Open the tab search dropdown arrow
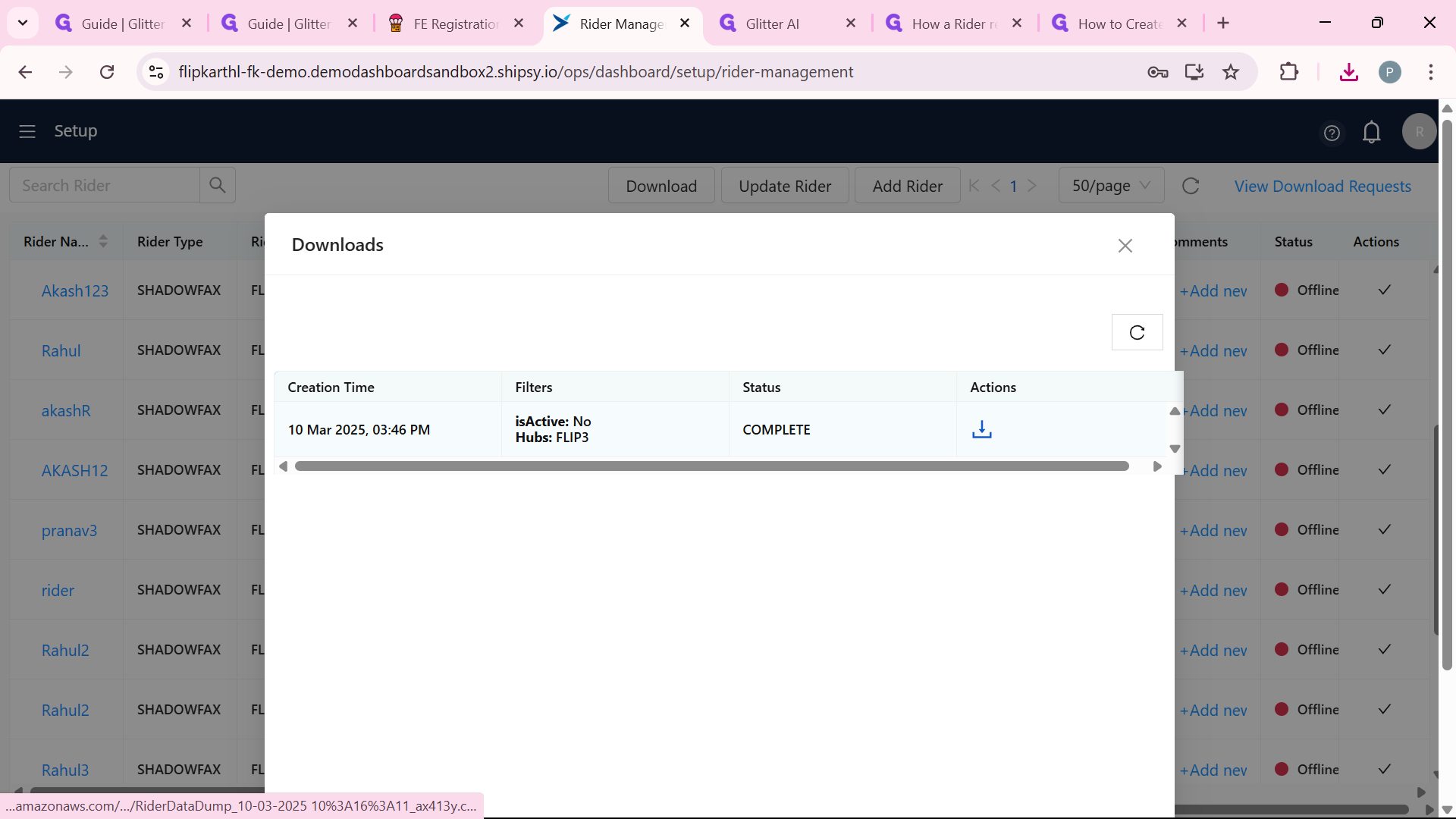The image size is (1456, 819). tap(23, 23)
